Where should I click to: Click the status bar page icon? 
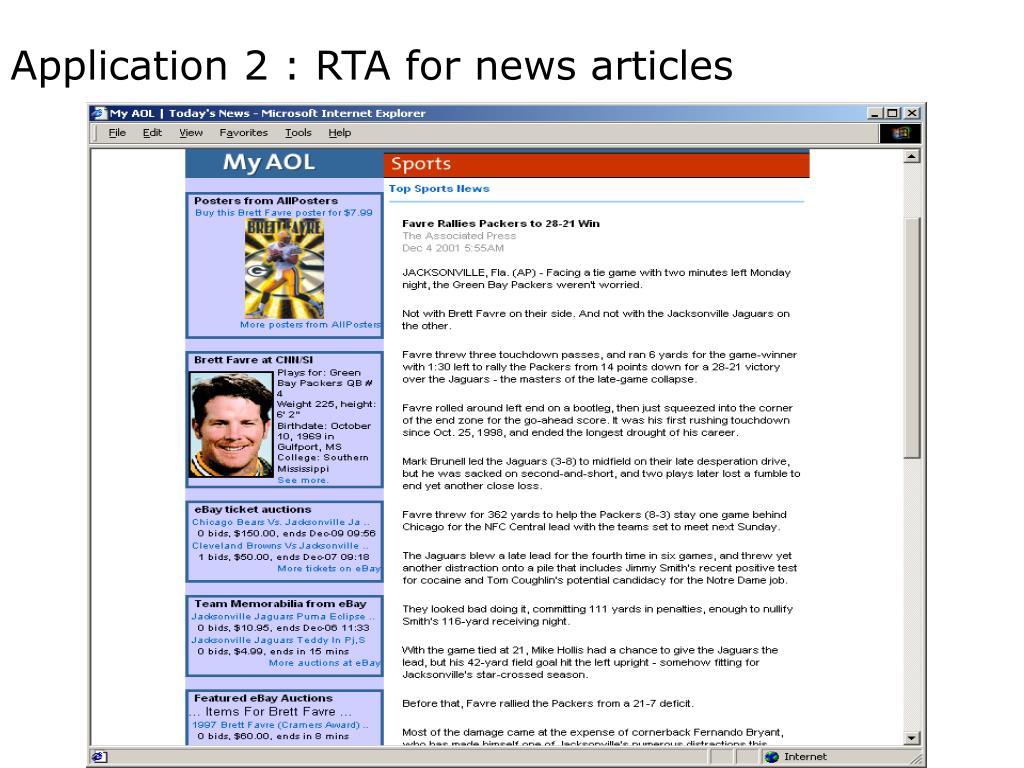(99, 757)
